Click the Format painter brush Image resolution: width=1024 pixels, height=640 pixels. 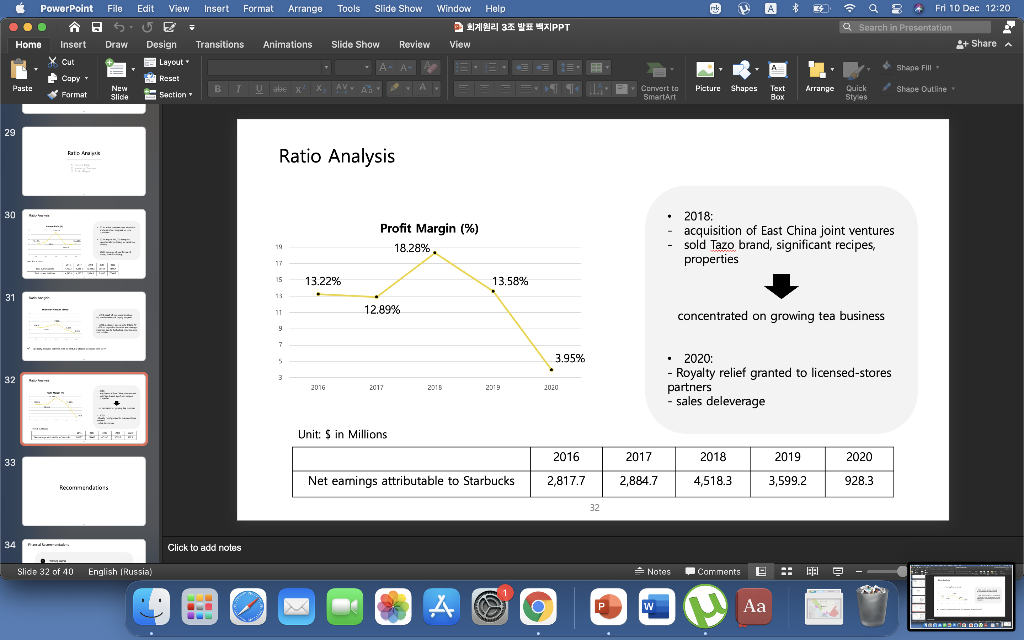tap(53, 95)
